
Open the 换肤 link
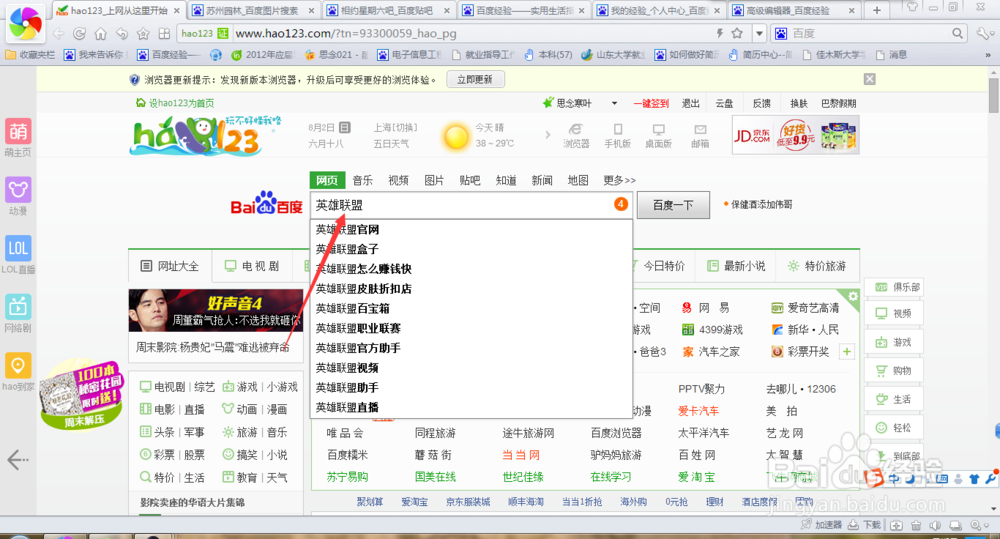pyautogui.click(x=798, y=103)
